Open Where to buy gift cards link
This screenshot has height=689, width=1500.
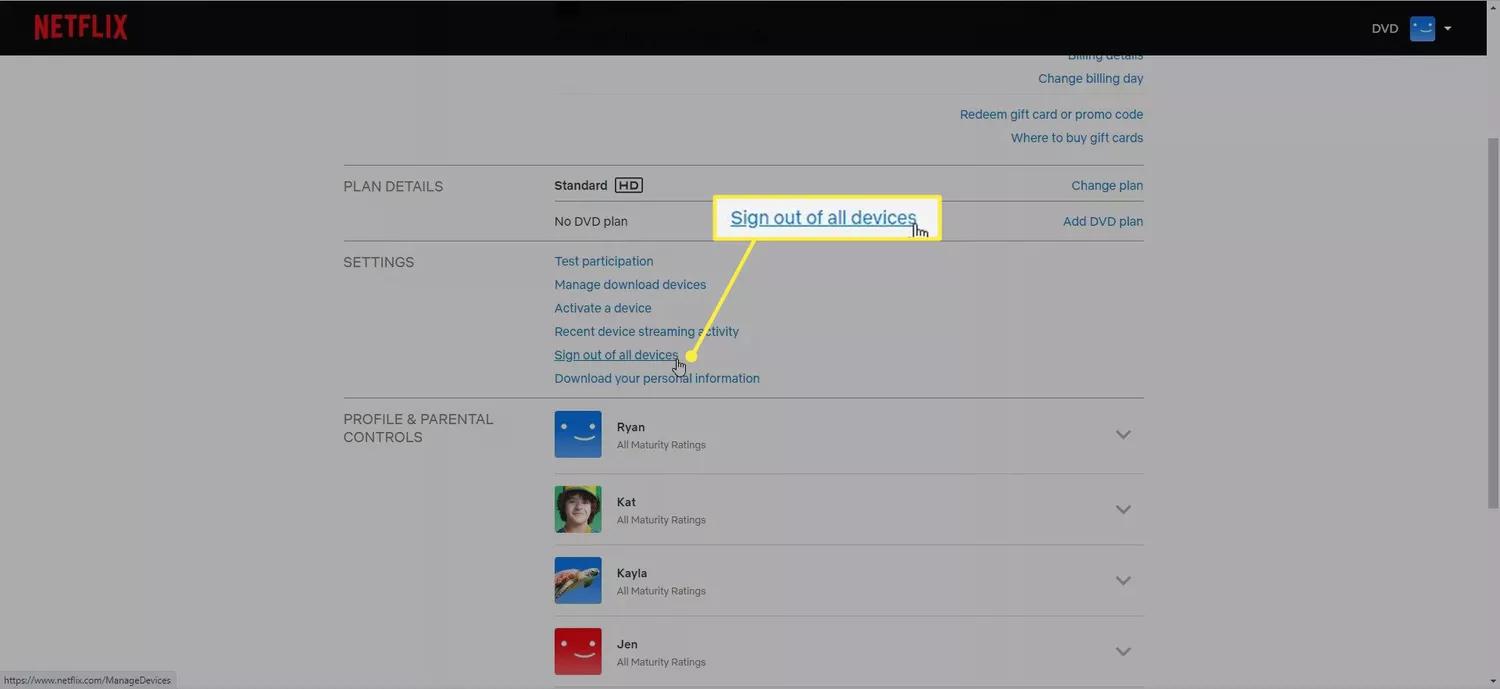(x=1077, y=138)
